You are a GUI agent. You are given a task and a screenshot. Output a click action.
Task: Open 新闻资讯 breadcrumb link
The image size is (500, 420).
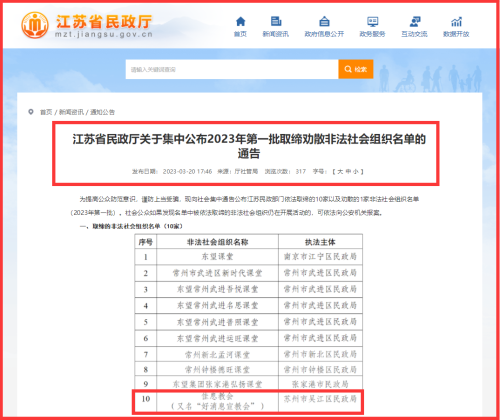click(71, 112)
